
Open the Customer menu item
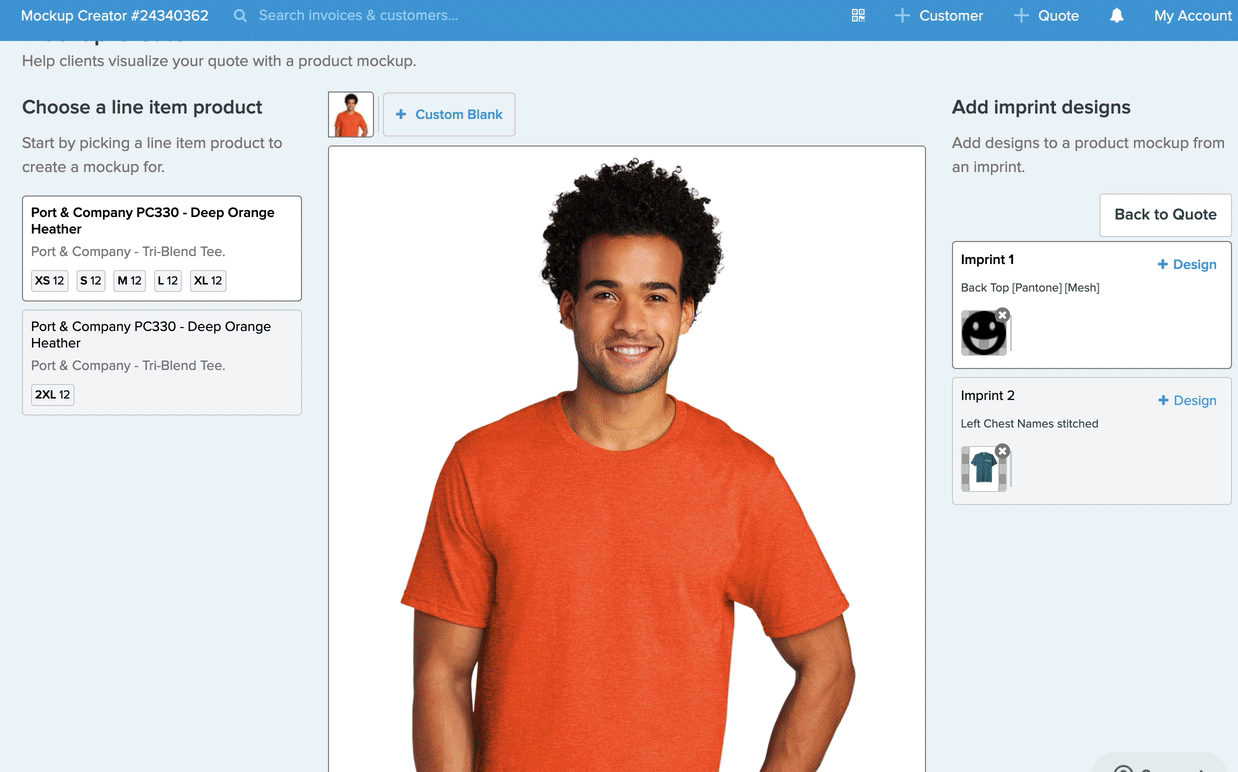(x=951, y=16)
